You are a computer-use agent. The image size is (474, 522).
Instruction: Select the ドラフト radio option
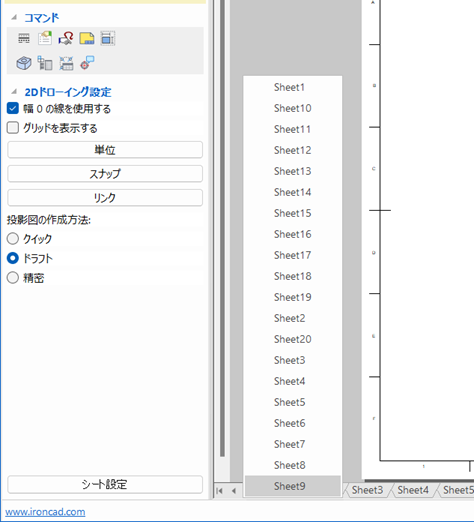click(x=13, y=258)
